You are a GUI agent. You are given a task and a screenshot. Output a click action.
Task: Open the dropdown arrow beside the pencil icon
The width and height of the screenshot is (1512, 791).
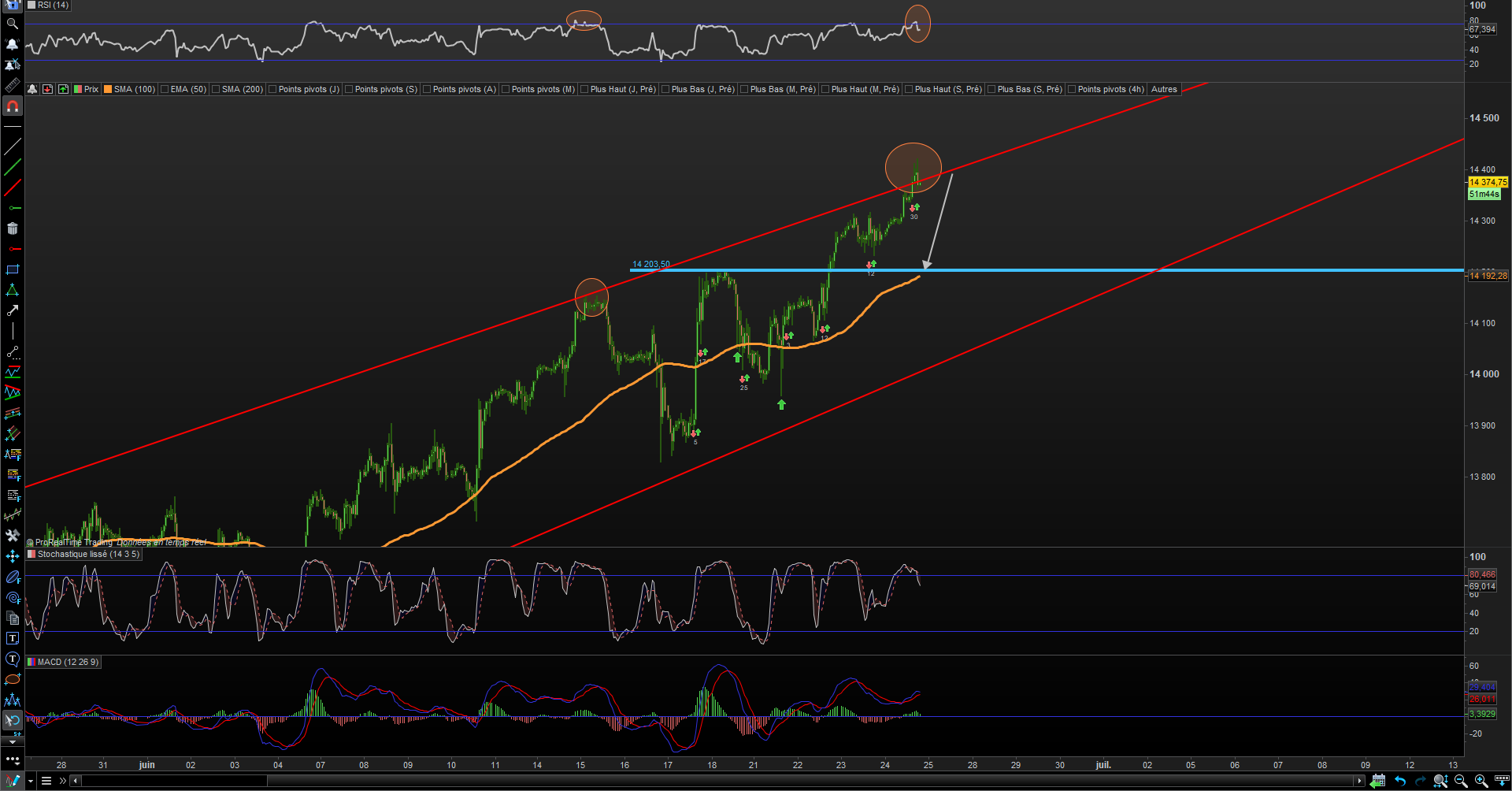pyautogui.click(x=31, y=781)
